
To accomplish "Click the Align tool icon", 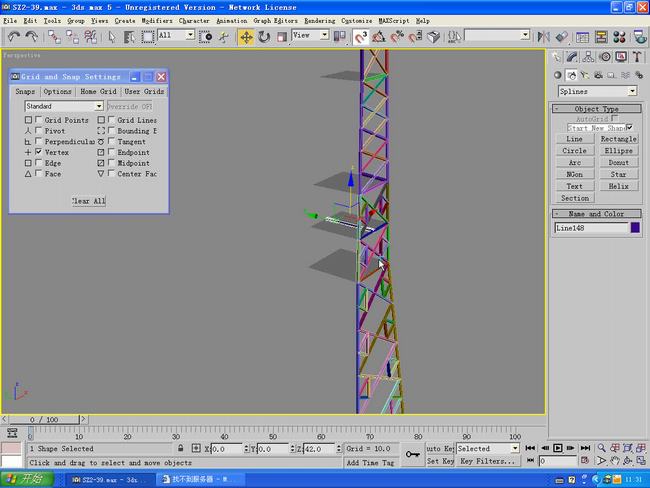I will [561, 37].
